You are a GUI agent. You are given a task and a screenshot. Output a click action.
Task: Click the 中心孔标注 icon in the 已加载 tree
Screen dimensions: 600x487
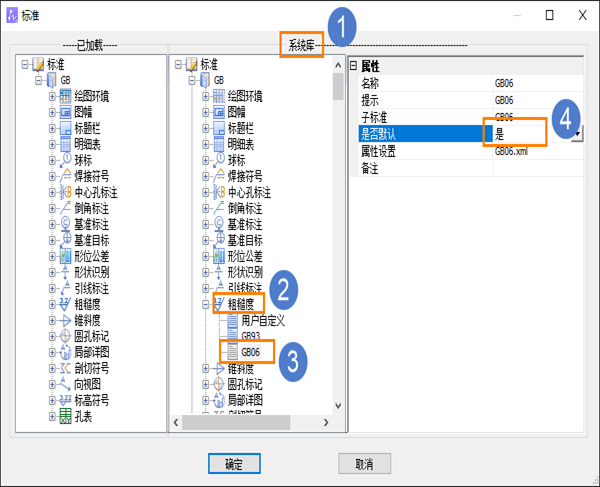(65, 192)
